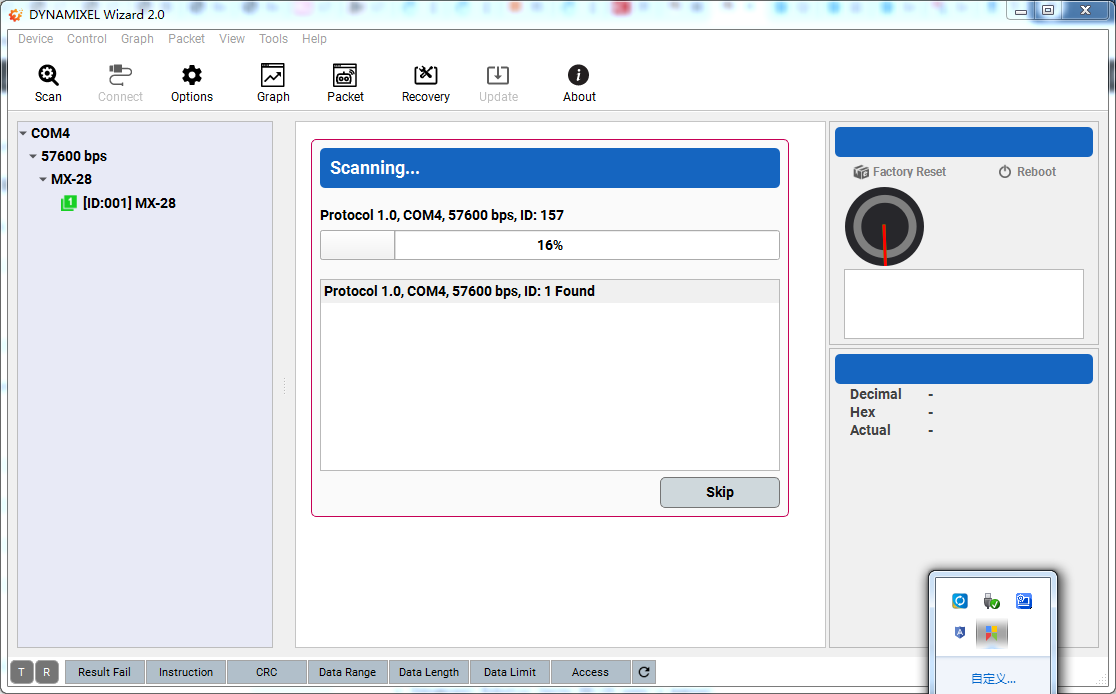Collapse the 57600 bps tree node
The width and height of the screenshot is (1116, 694).
point(33,157)
